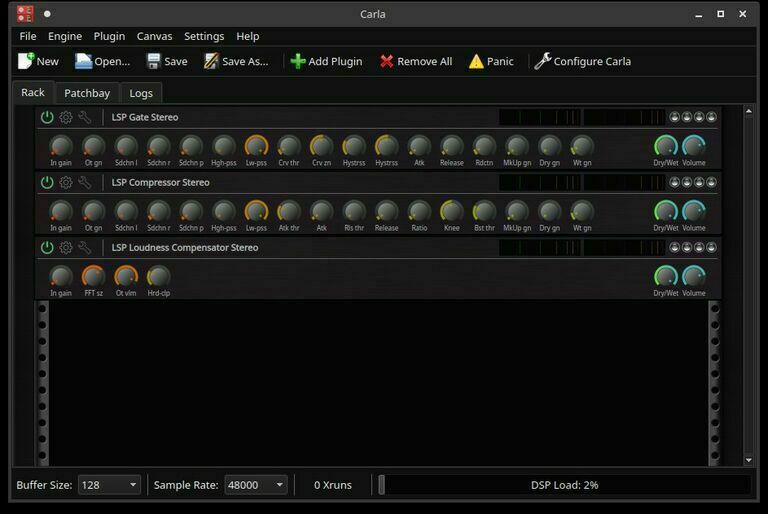
Task: Switch to the Logs tab
Action: pos(141,93)
